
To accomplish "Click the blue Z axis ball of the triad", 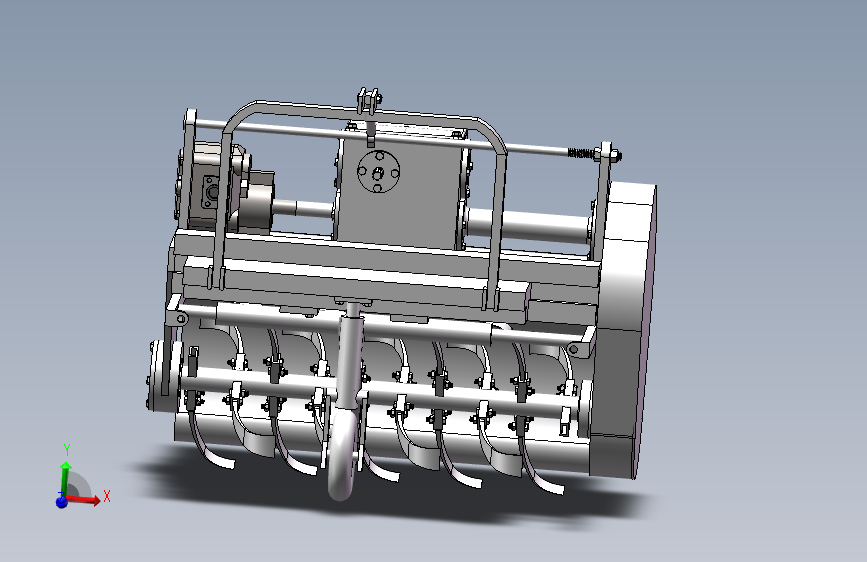I will [x=61, y=502].
